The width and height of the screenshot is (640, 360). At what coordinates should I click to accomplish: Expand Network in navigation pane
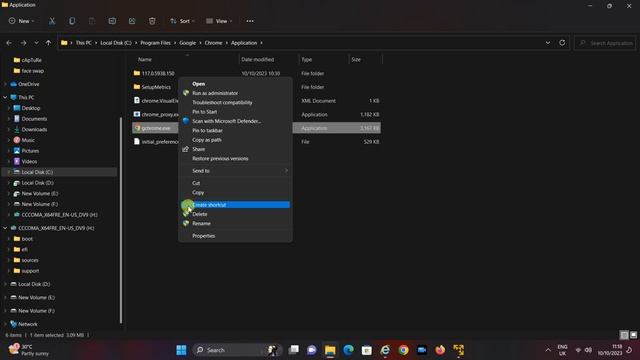point(5,324)
